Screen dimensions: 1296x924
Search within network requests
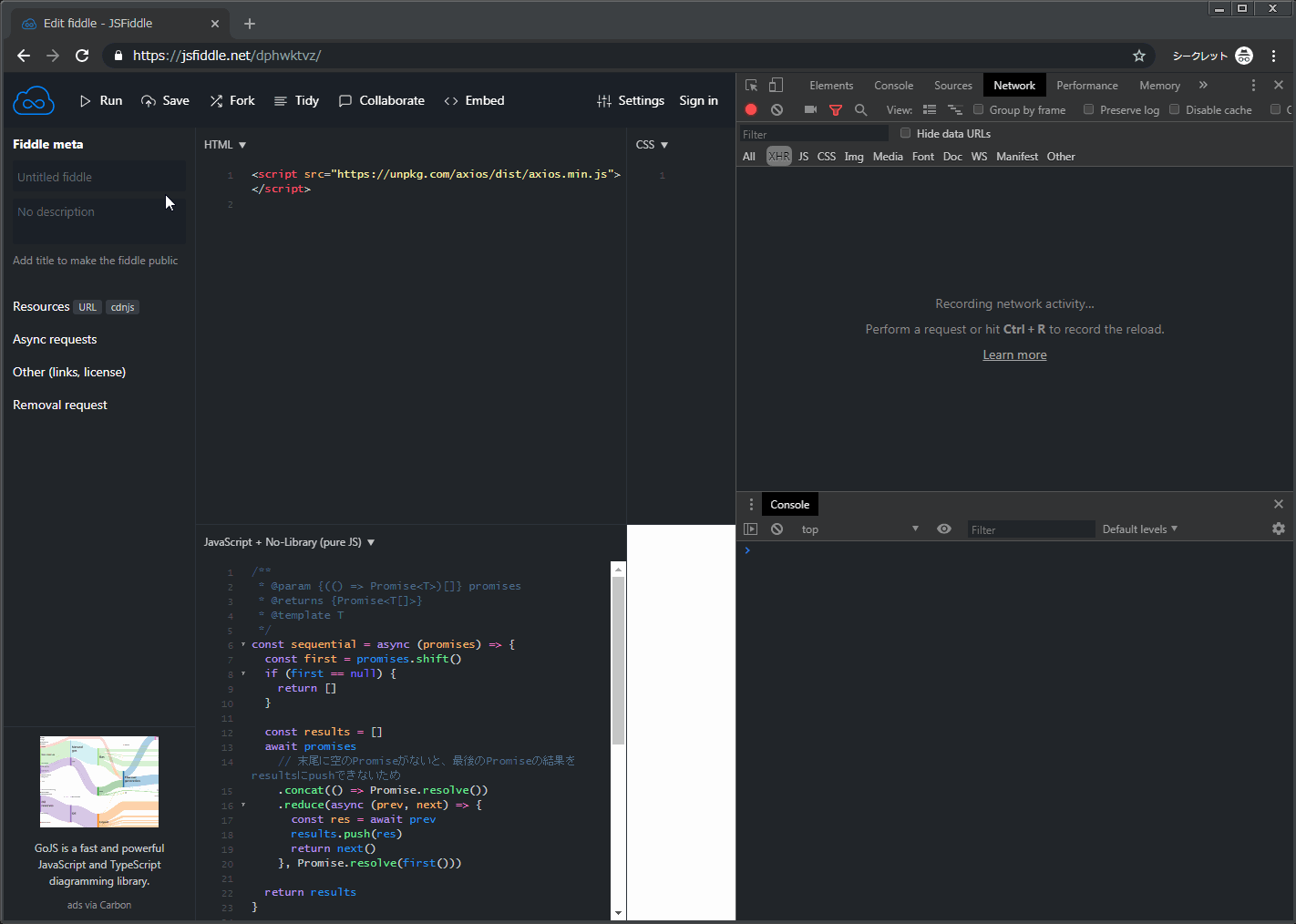tap(860, 109)
